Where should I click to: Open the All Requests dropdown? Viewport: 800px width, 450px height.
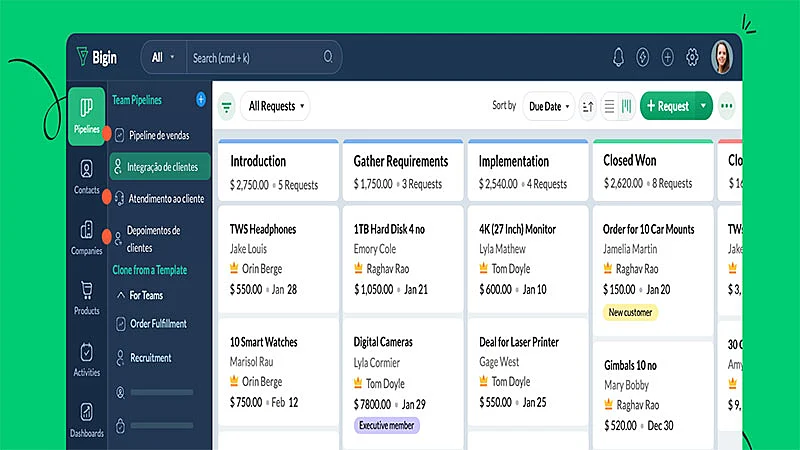click(276, 106)
